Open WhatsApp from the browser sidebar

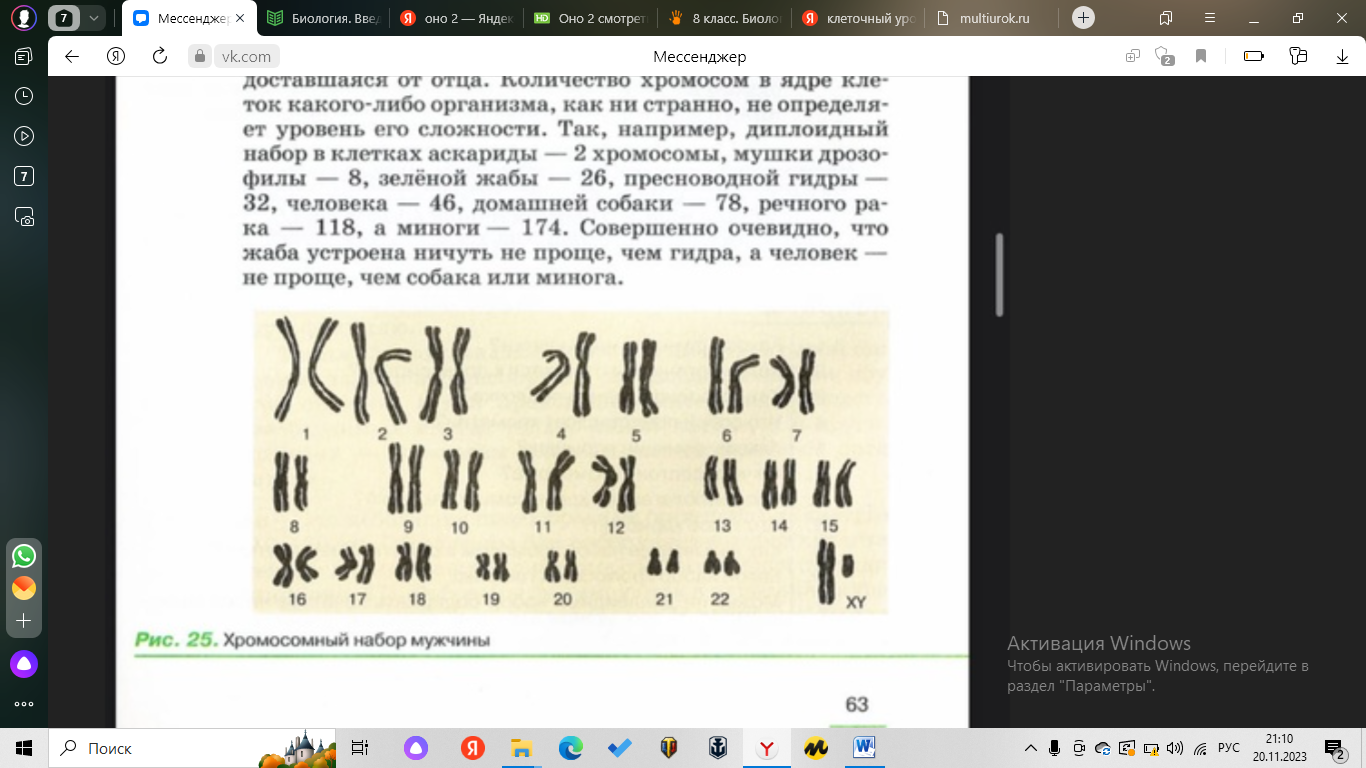click(24, 556)
